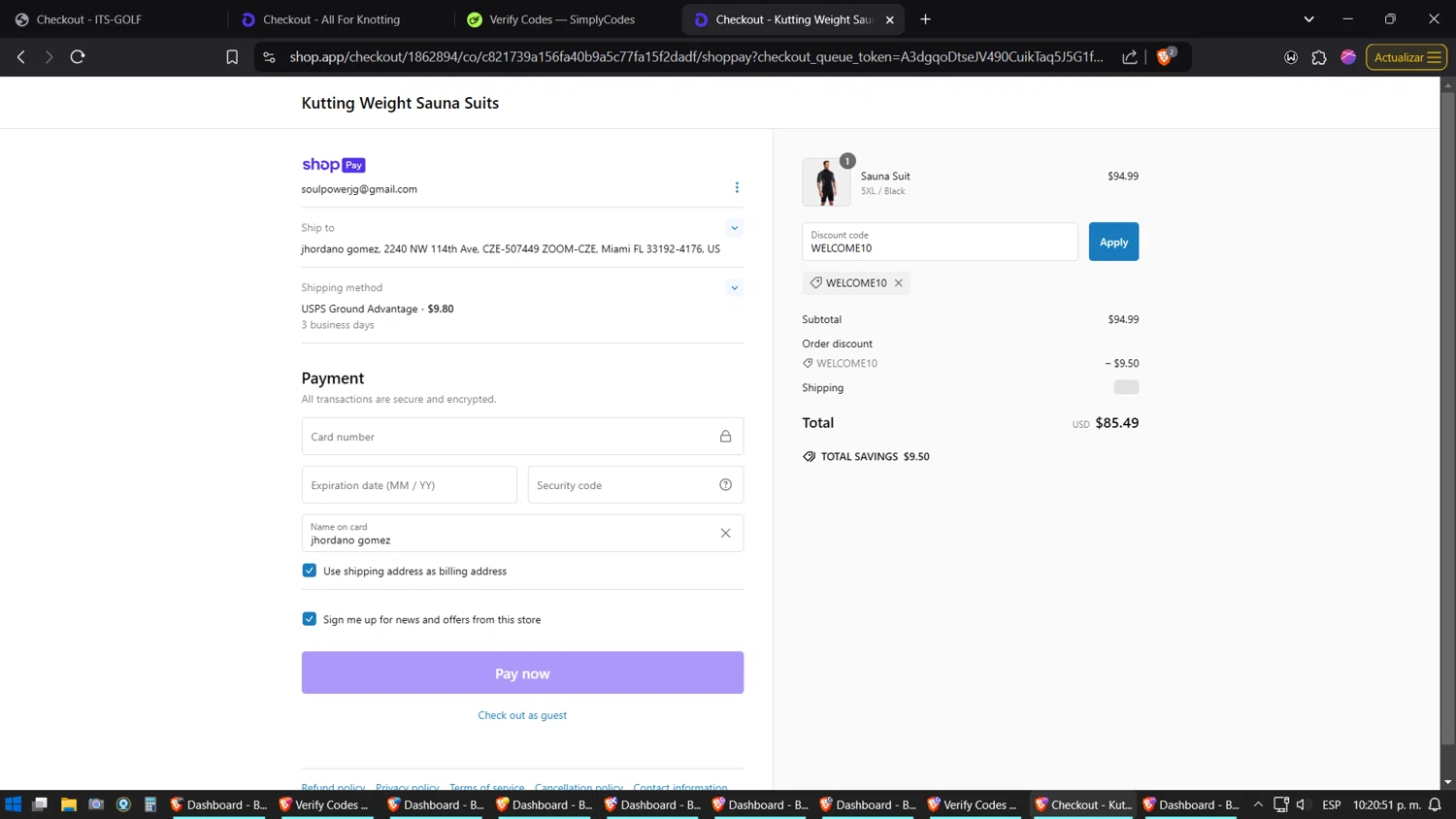Switch to the Checkout - ITS-GOLF tab
This screenshot has width=1456, height=819.
click(x=89, y=19)
